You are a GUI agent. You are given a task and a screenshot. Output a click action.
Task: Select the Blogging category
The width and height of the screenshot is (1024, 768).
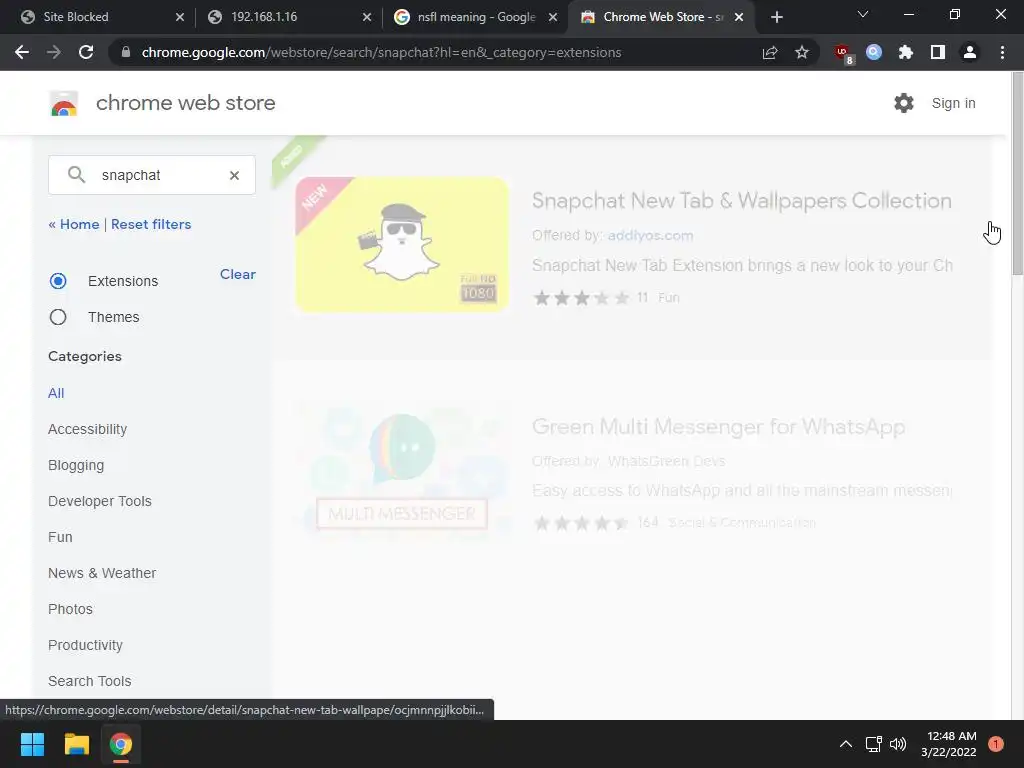[76, 465]
